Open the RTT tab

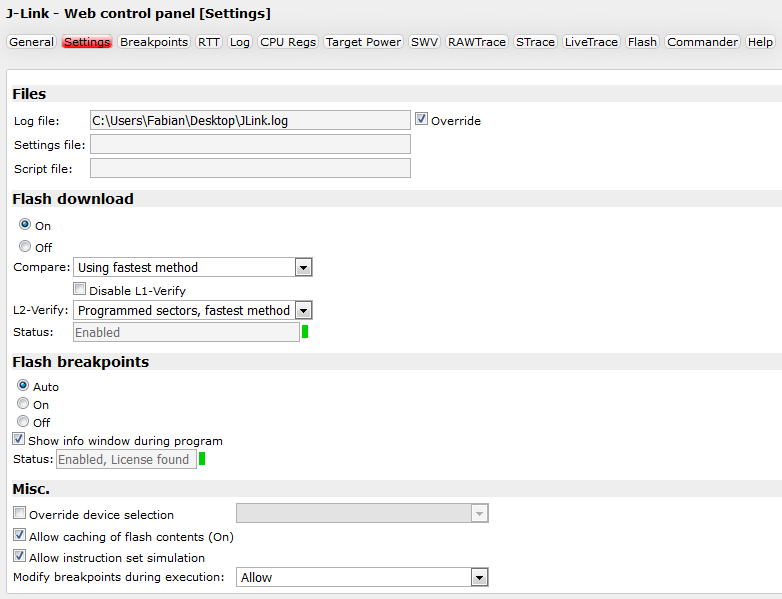pyautogui.click(x=209, y=42)
